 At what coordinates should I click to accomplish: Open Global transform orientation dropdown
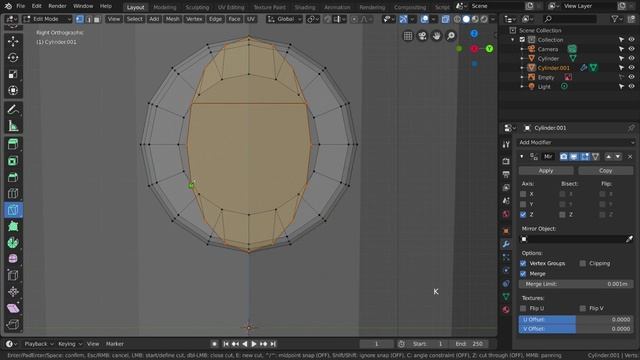pos(284,19)
